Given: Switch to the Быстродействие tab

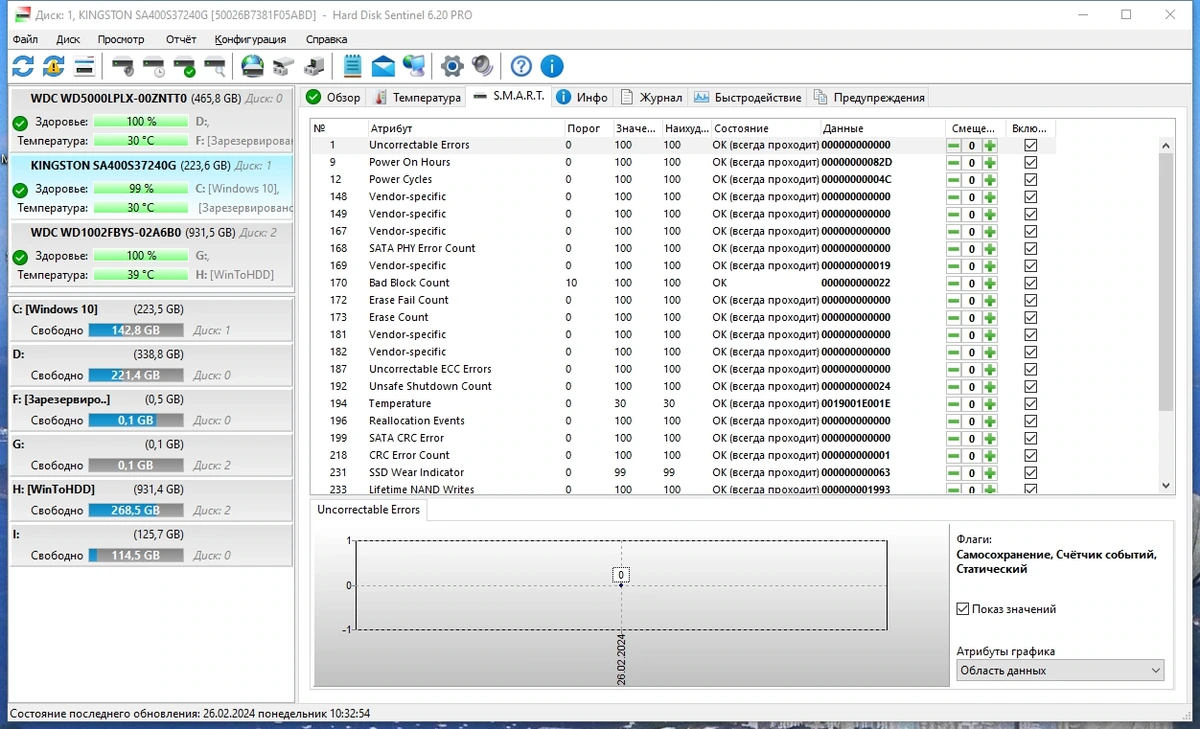Looking at the screenshot, I should point(748,97).
